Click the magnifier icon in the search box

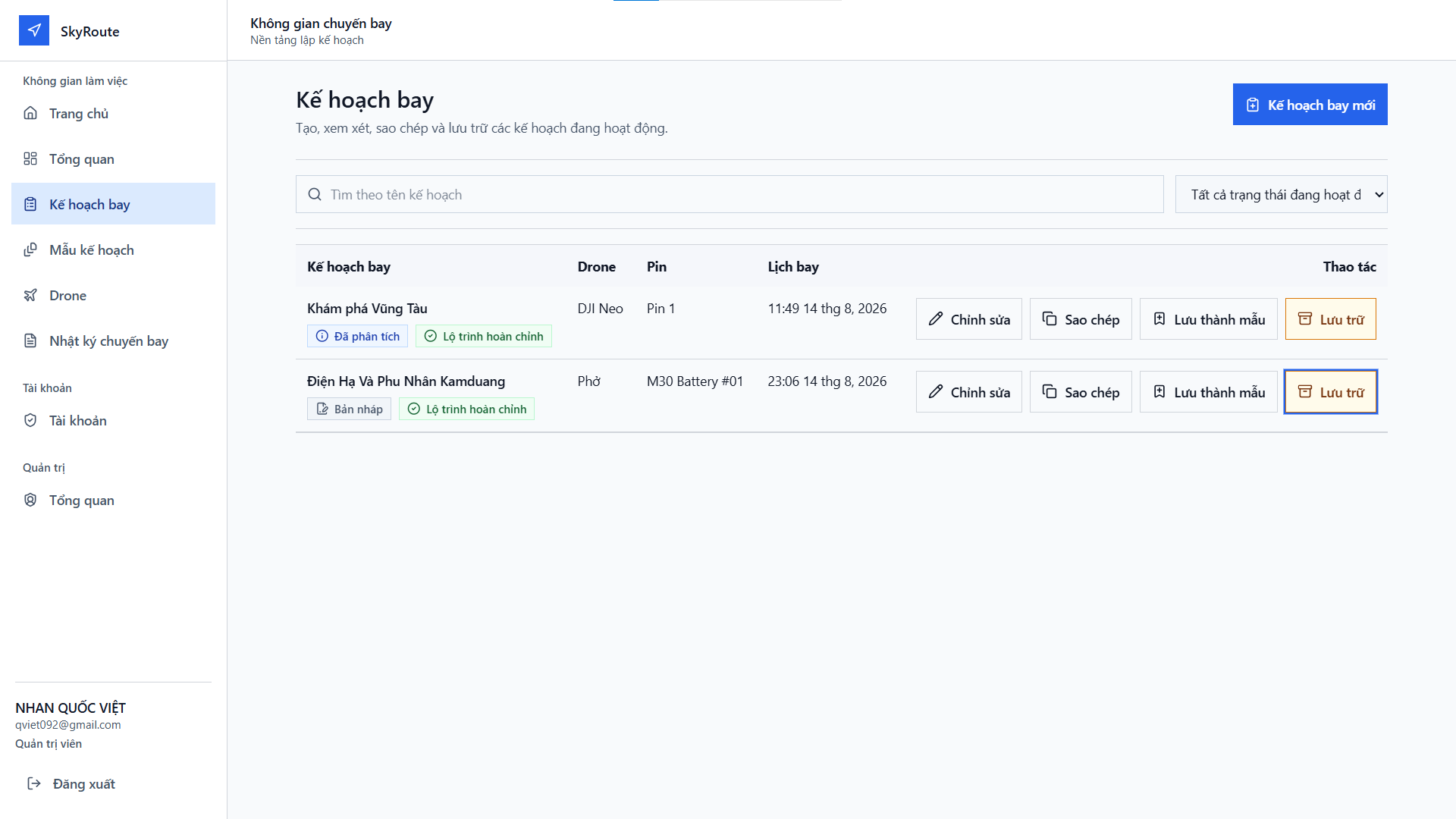(x=315, y=194)
